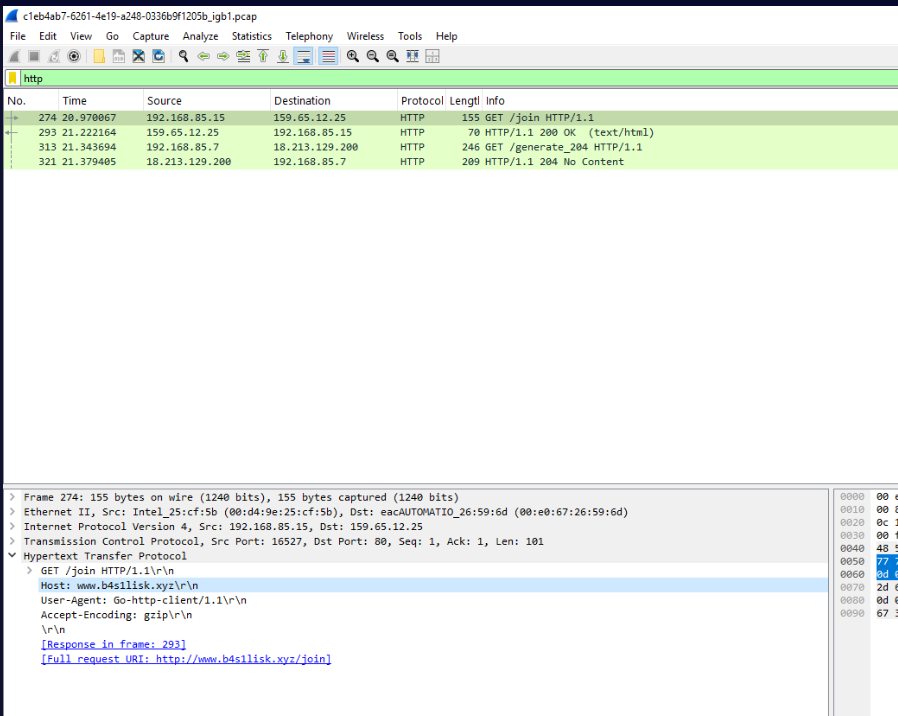898x716 pixels.
Task: Open the Statistics menu
Action: (251, 36)
